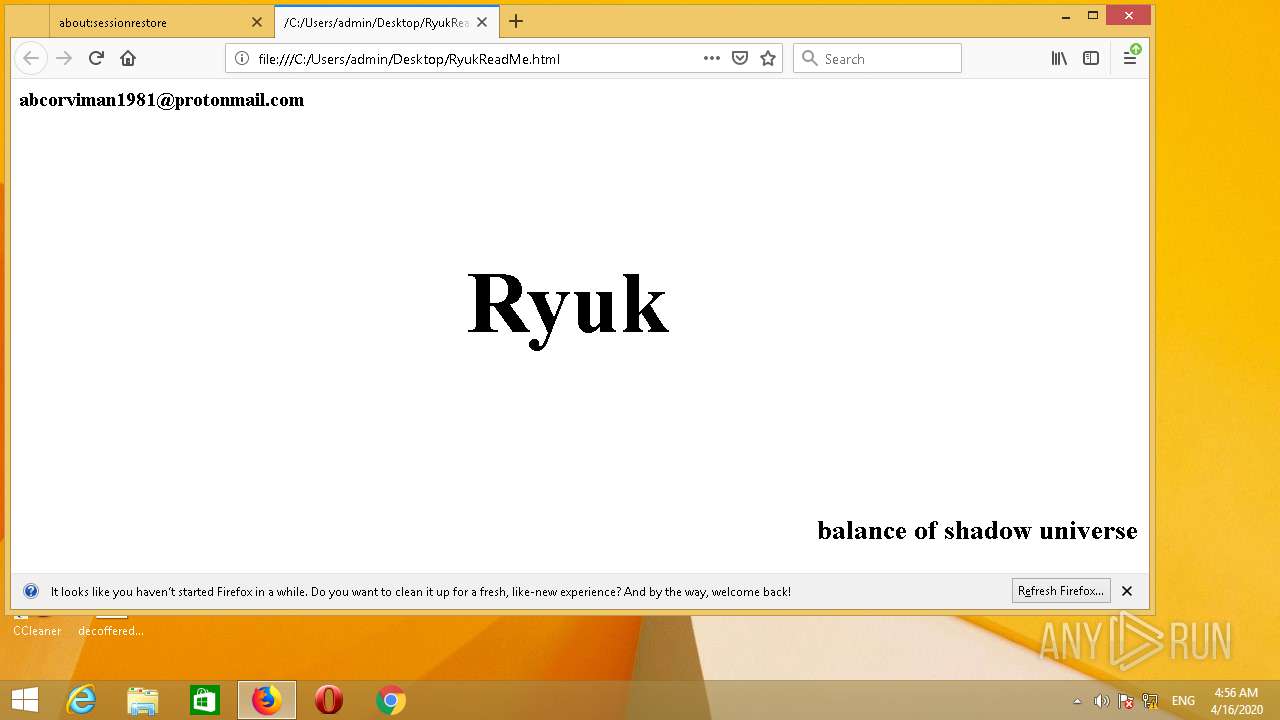Open File Explorer from taskbar
This screenshot has width=1280, height=720.
[x=143, y=700]
